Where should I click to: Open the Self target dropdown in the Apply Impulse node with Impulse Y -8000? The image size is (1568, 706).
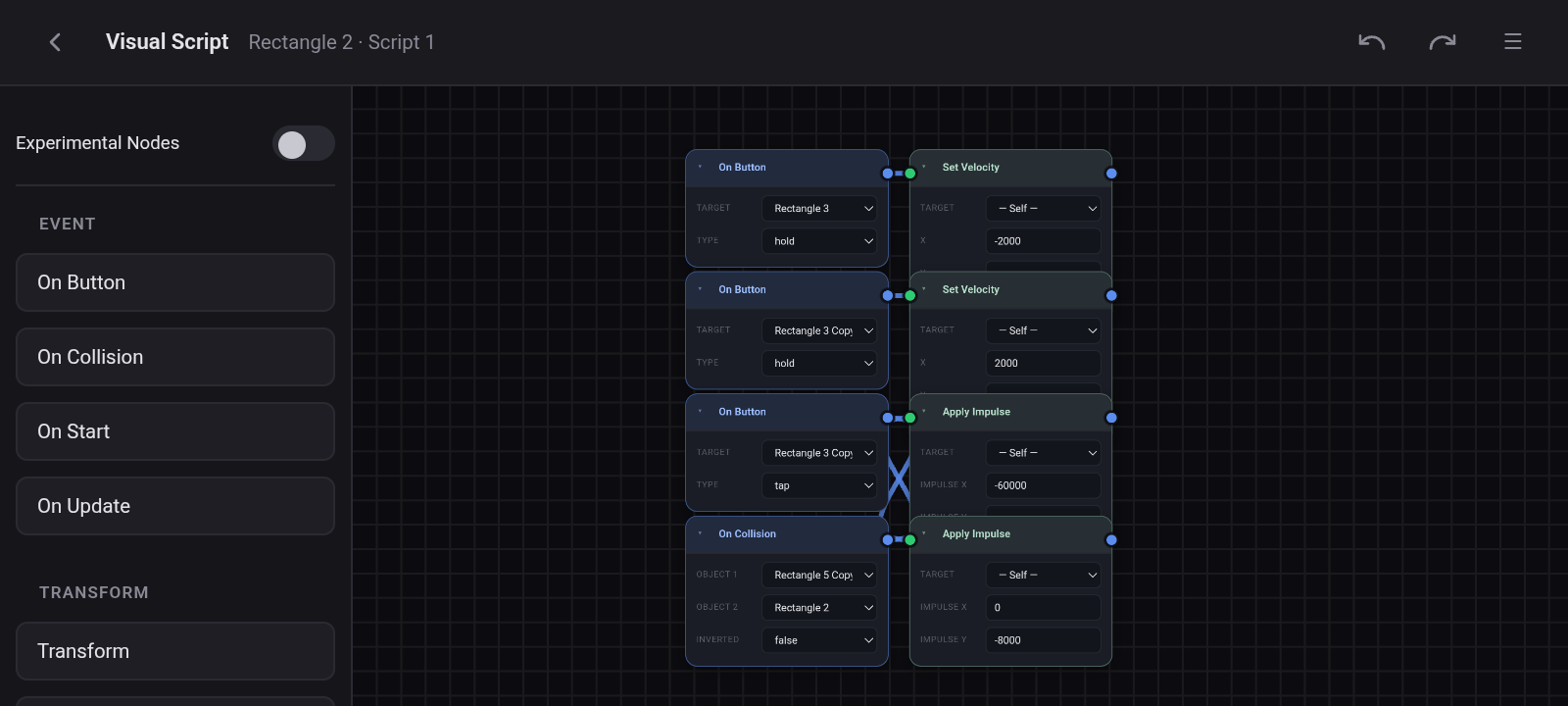1043,575
